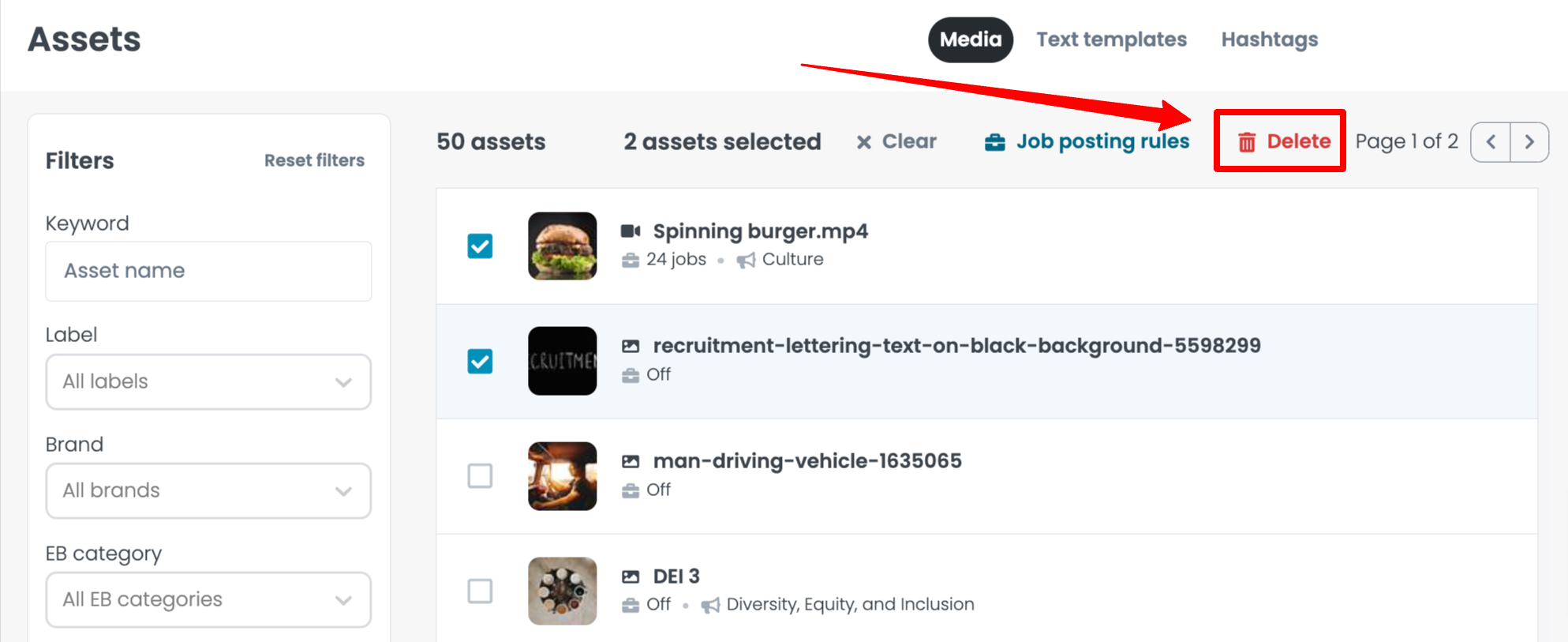Expand the All brands dropdown
This screenshot has height=642, width=1568.
pos(208,490)
